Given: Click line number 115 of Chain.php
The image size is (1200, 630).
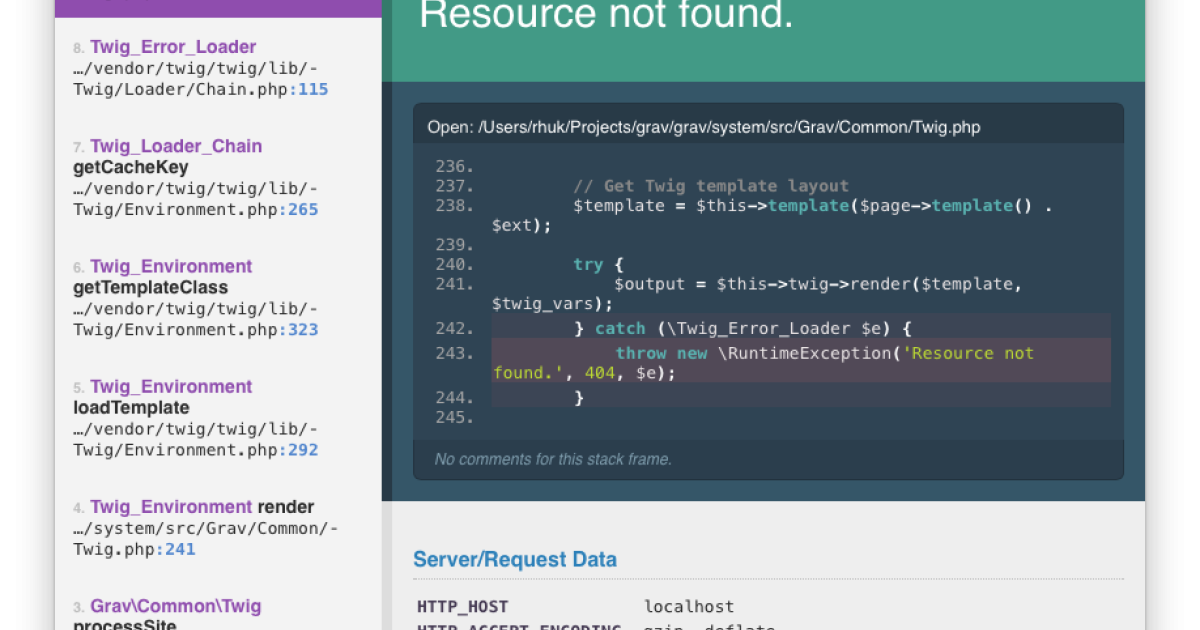Looking at the screenshot, I should pos(313,89).
